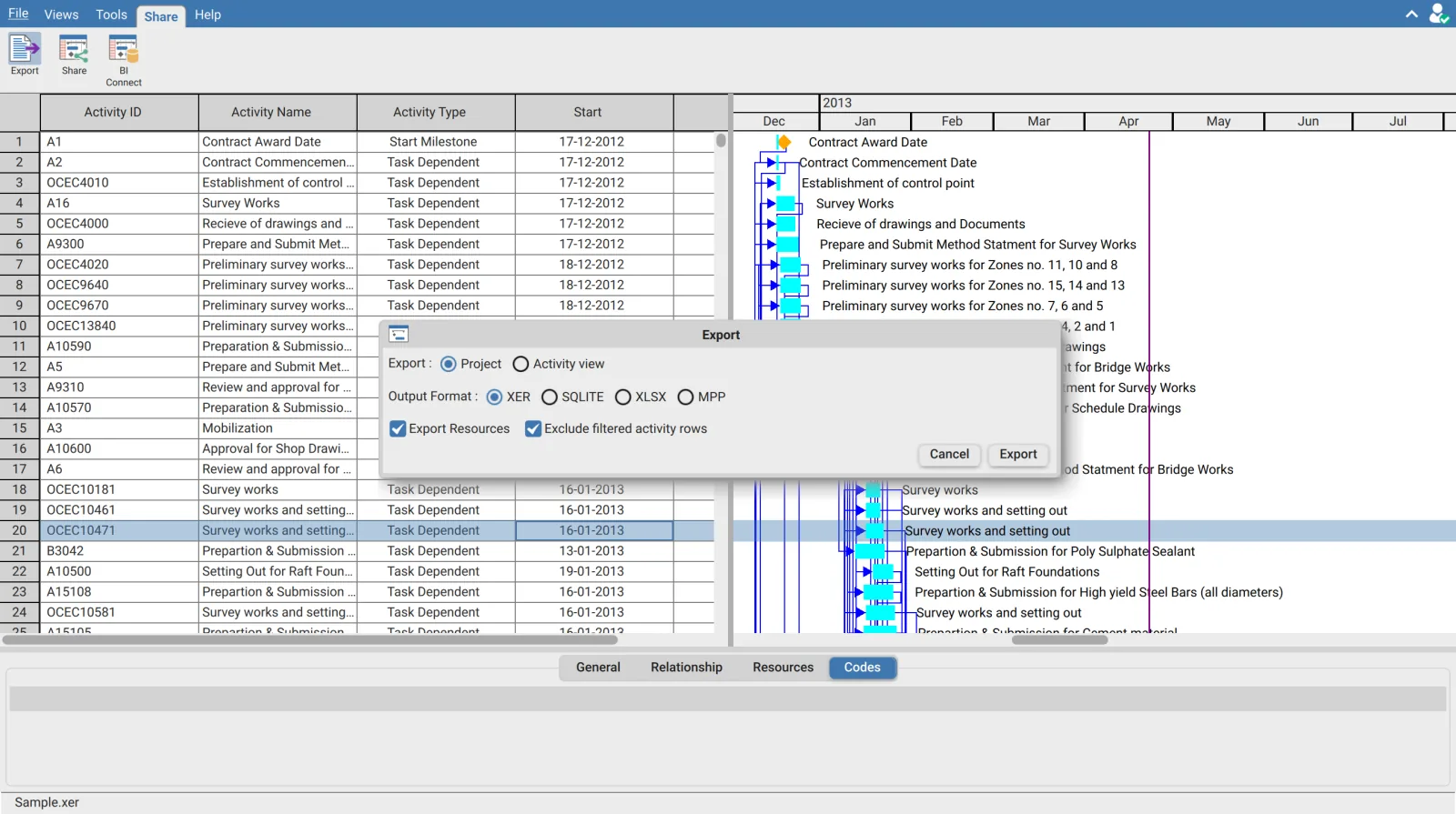This screenshot has width=1456, height=814.
Task: Choose MPP output format
Action: (x=686, y=397)
